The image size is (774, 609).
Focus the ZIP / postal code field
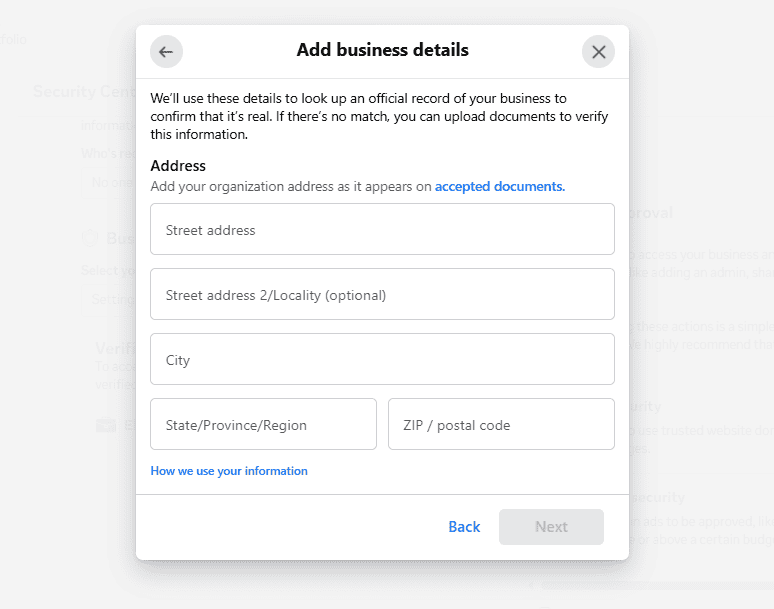click(x=501, y=425)
